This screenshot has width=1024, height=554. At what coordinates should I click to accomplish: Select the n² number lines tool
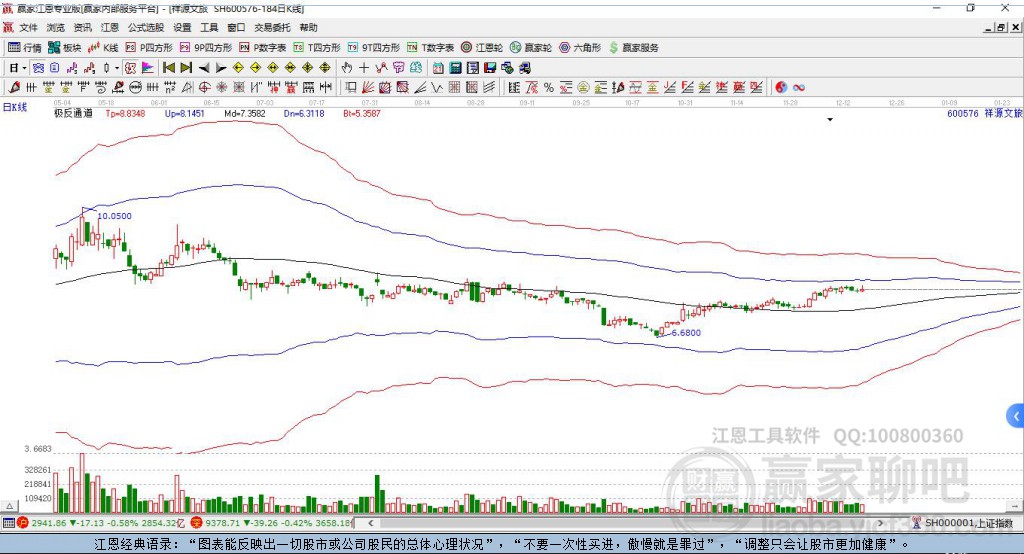point(170,87)
